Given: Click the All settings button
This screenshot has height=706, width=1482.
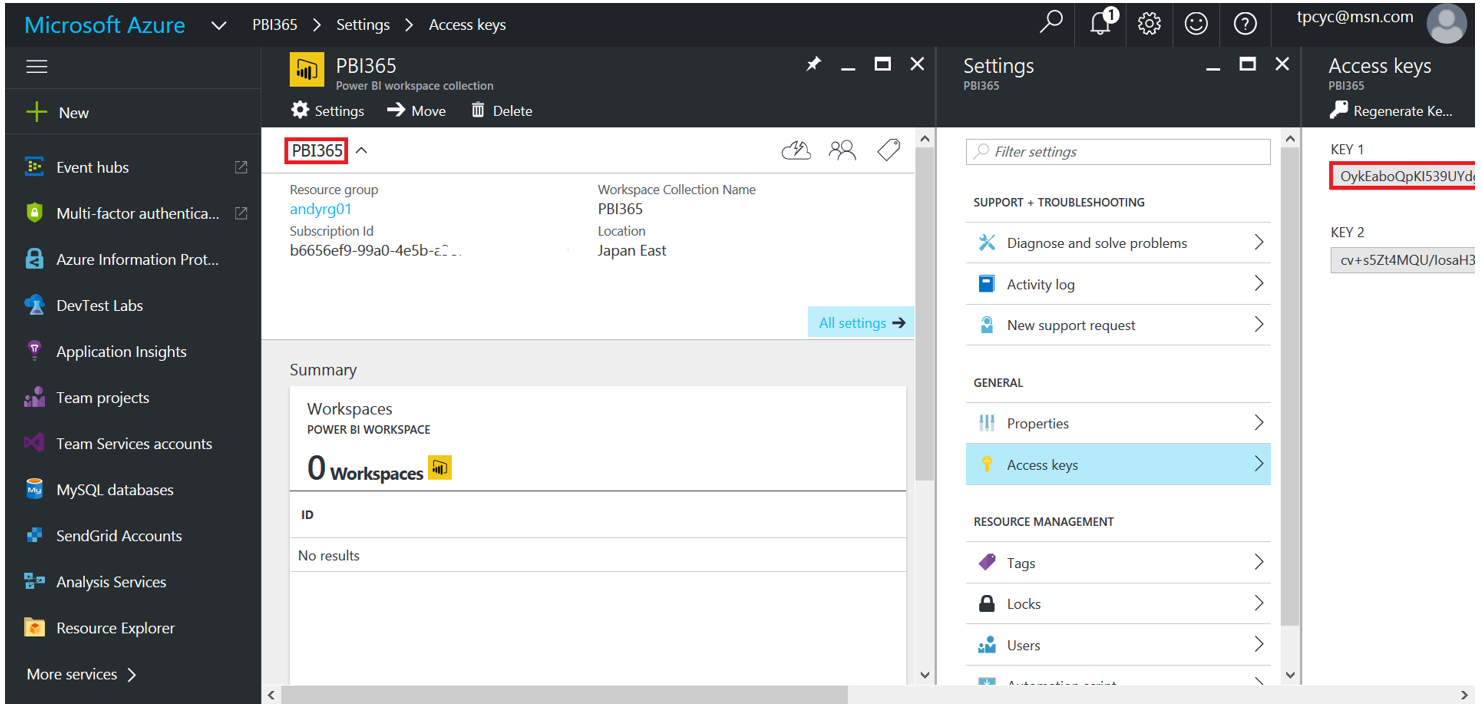Looking at the screenshot, I should [x=860, y=322].
